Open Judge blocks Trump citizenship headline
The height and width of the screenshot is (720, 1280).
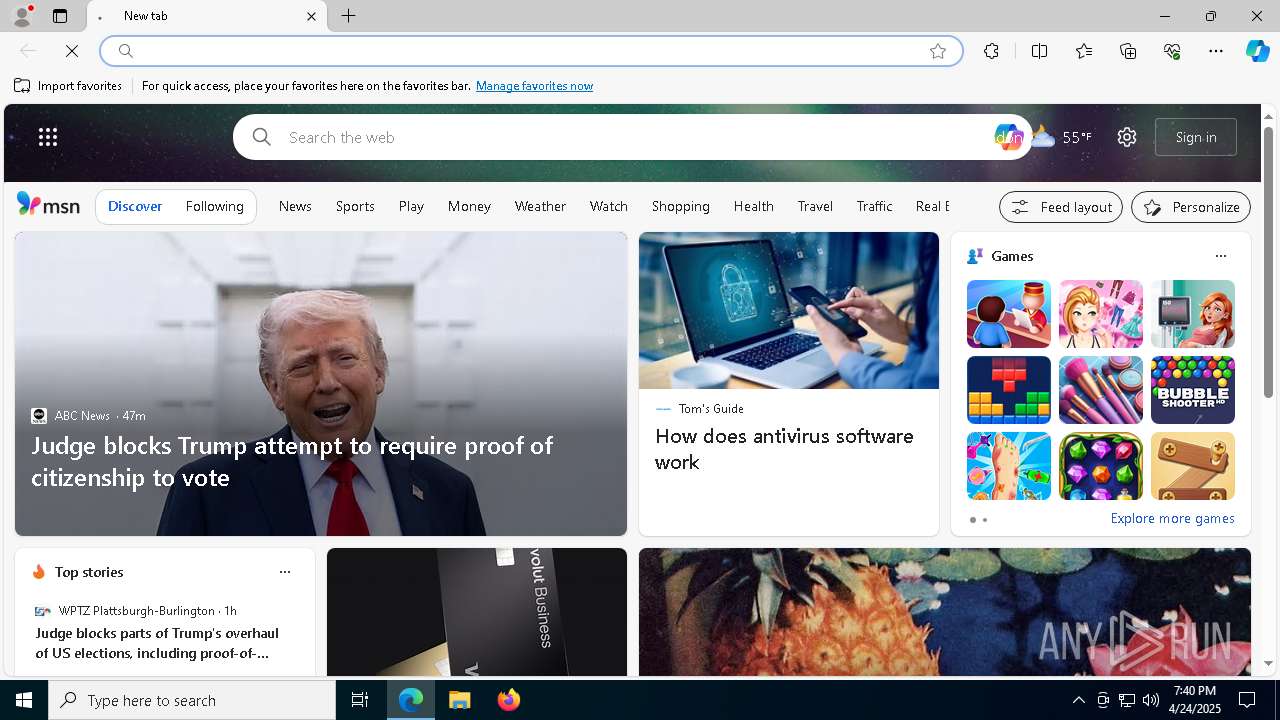point(292,461)
